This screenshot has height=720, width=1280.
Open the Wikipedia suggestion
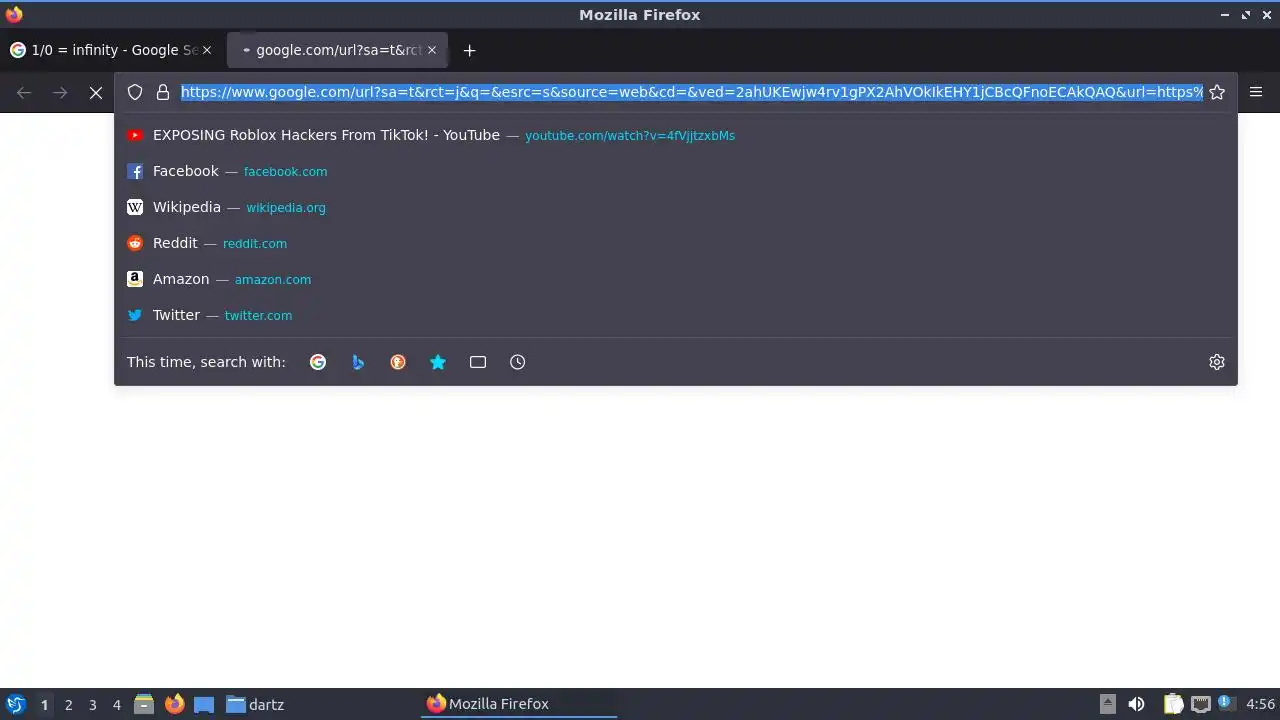(676, 207)
